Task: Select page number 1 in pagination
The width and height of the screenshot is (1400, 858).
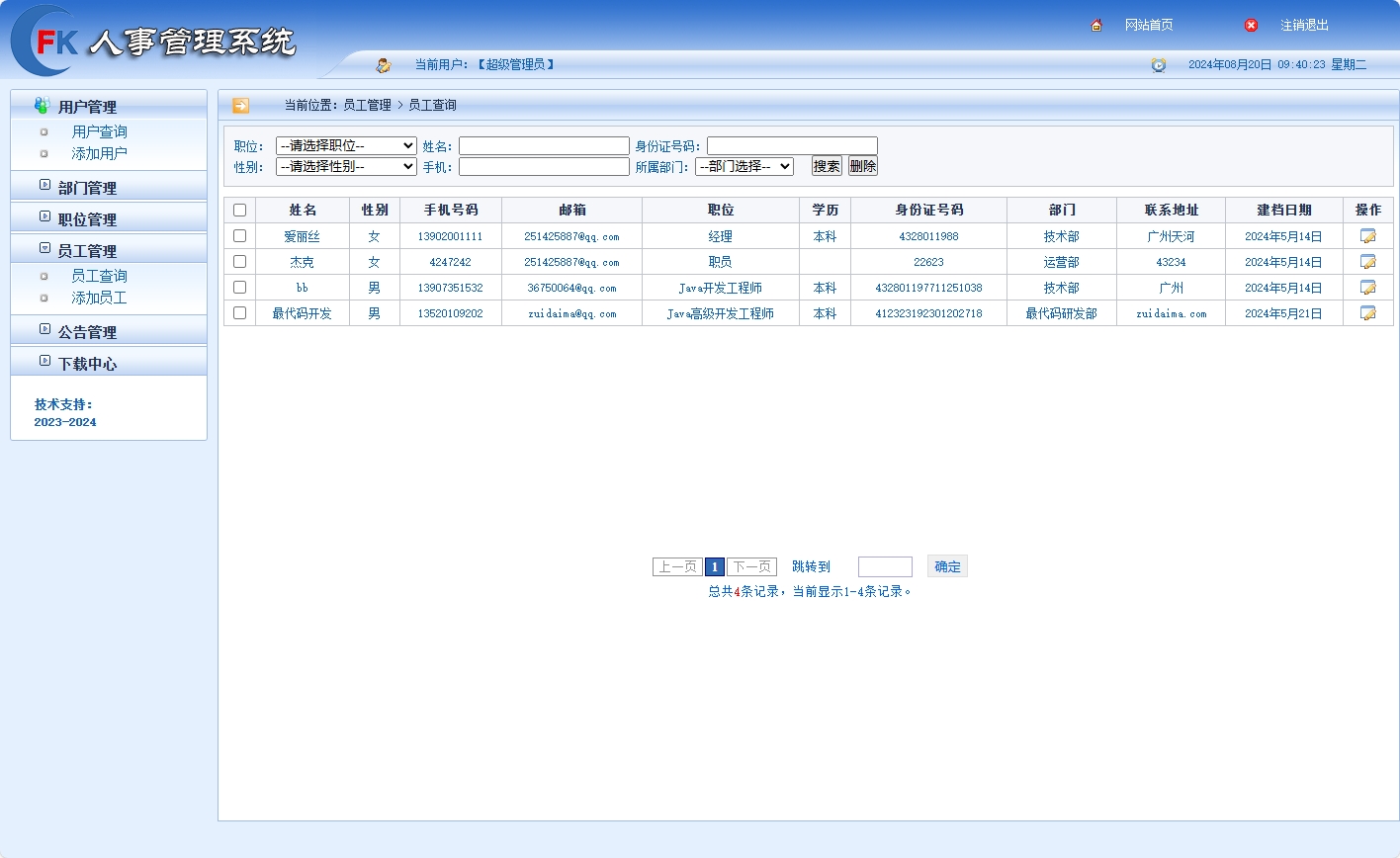Action: pos(715,566)
